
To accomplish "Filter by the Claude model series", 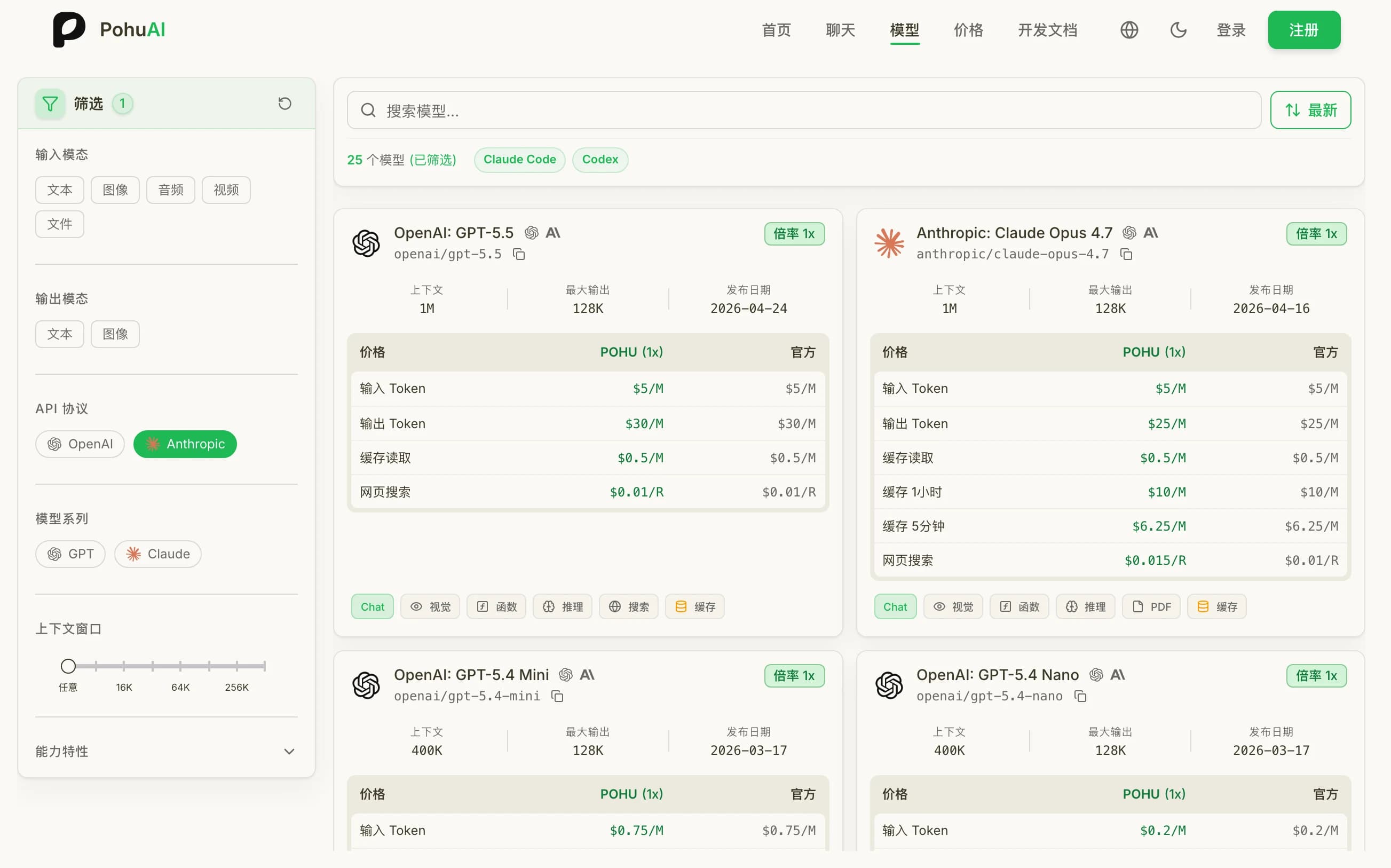I will coord(158,554).
